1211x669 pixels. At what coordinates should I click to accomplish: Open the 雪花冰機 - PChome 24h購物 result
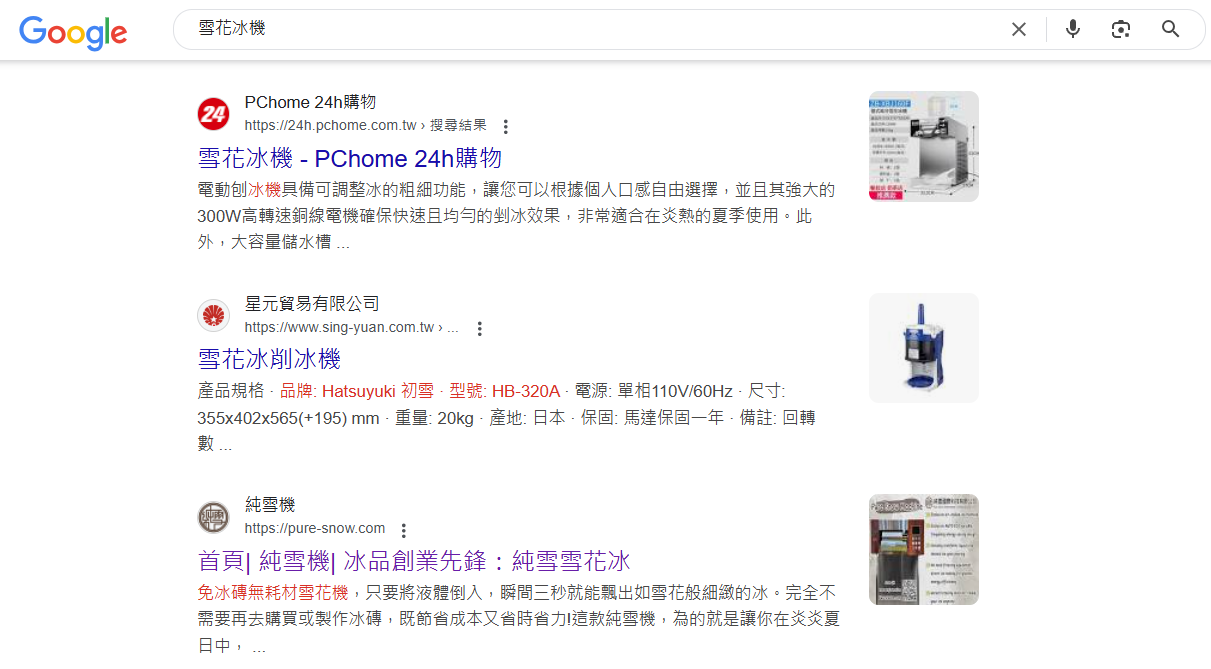coord(350,158)
